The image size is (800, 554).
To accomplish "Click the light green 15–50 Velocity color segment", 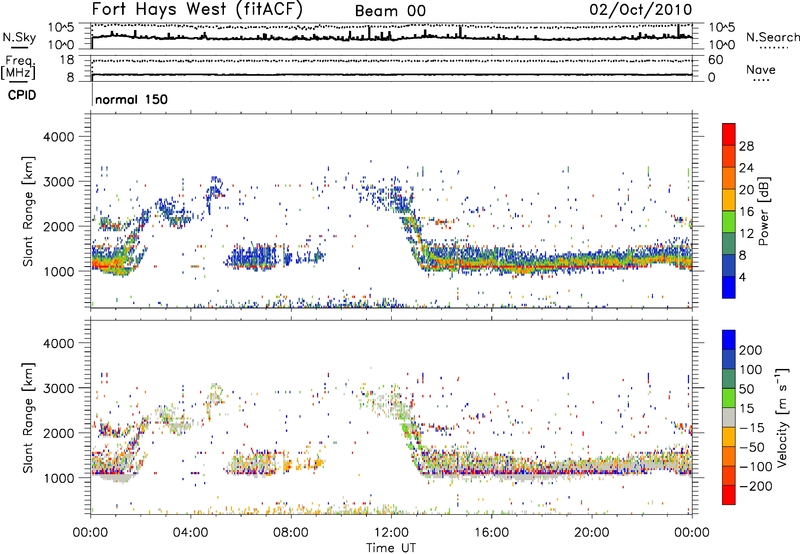I will click(x=729, y=398).
